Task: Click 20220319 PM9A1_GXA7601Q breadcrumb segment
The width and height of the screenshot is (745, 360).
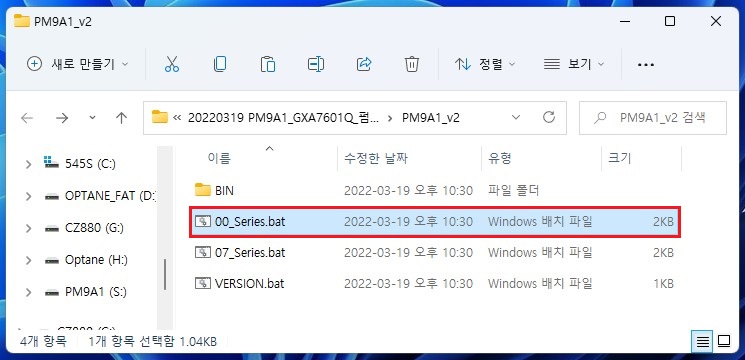Action: tap(284, 118)
